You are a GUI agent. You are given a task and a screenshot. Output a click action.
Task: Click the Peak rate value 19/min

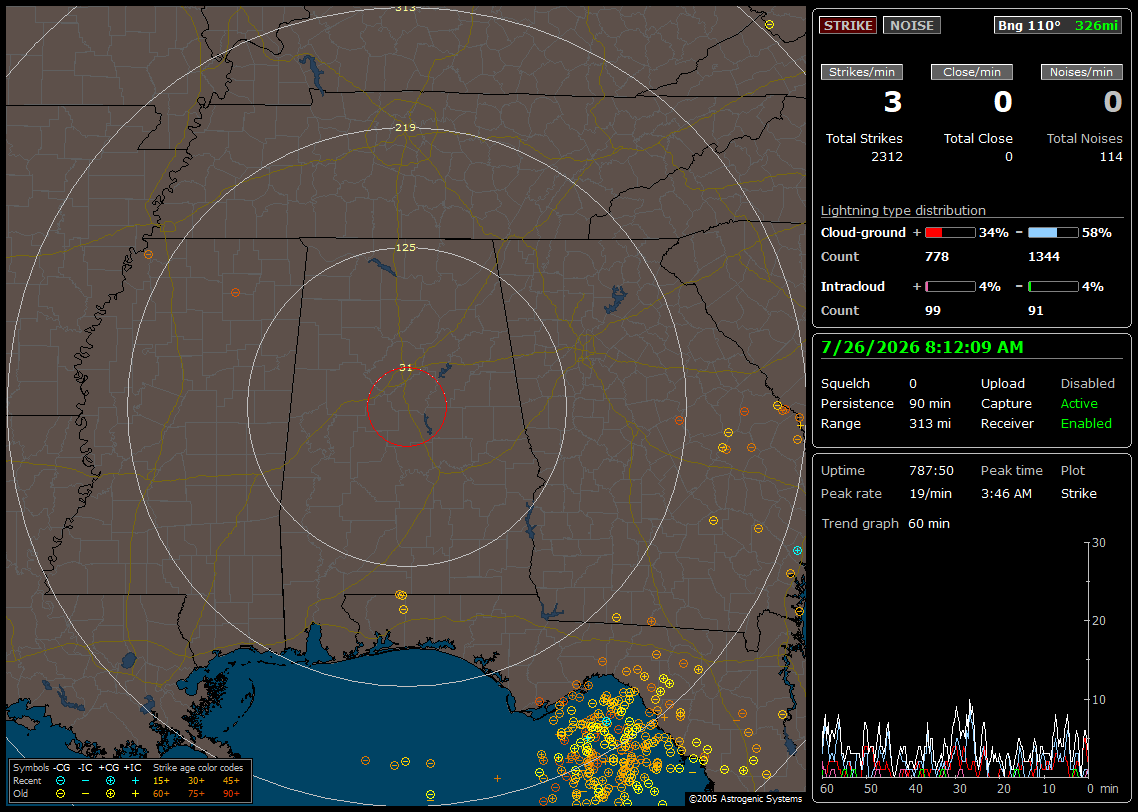pyautogui.click(x=930, y=493)
